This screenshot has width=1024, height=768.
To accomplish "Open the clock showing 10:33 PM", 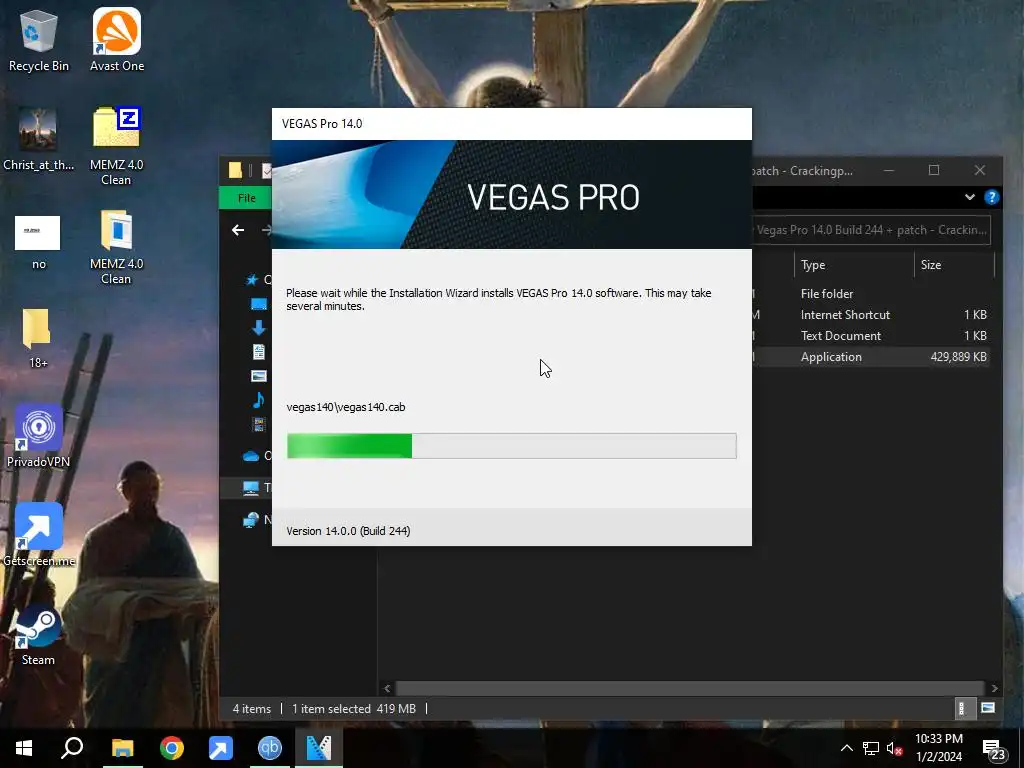I will pyautogui.click(x=938, y=748).
